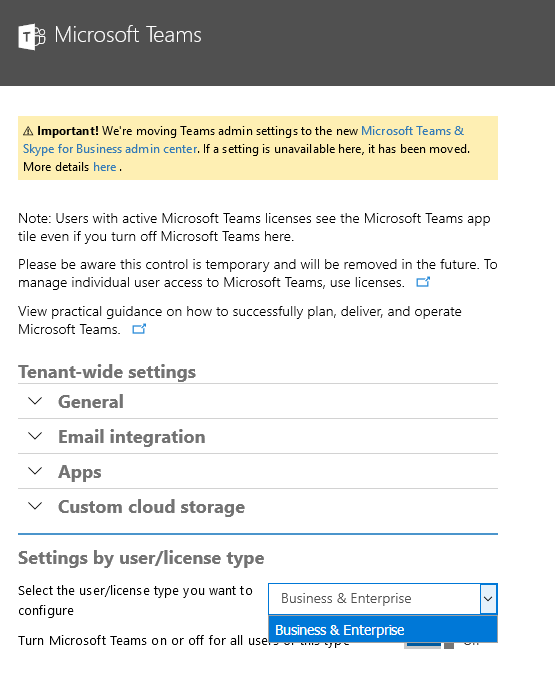Click the Microsoft Teams logo icon

pos(32,37)
